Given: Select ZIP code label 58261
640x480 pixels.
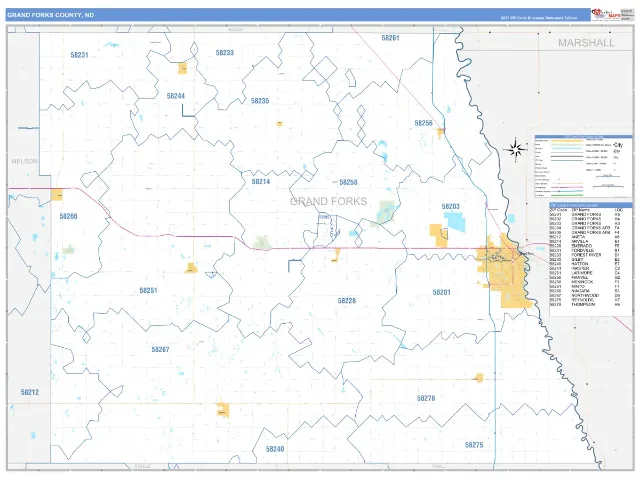Looking at the screenshot, I should coord(390,38).
